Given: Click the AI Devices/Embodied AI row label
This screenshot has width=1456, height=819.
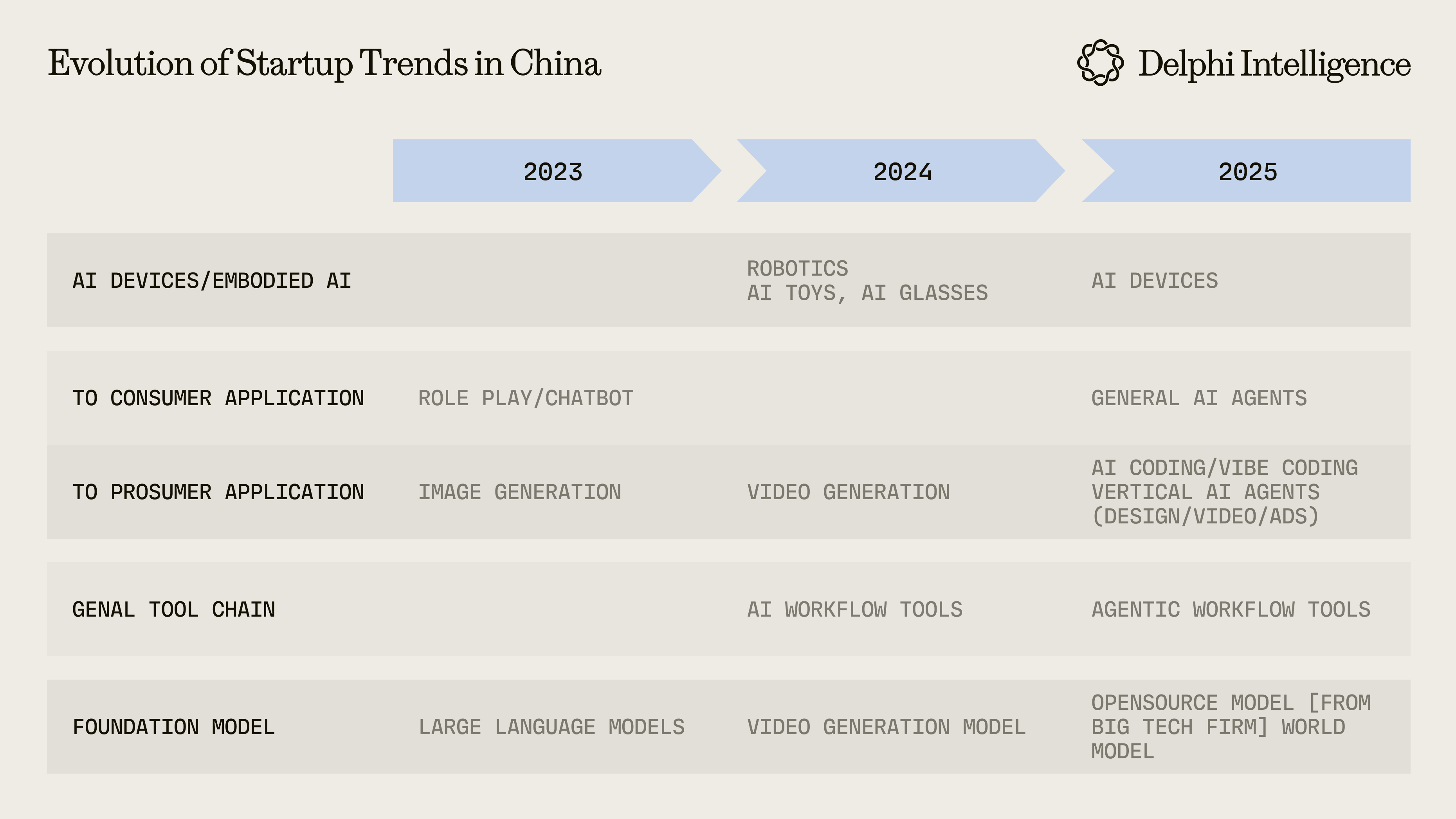Looking at the screenshot, I should pyautogui.click(x=212, y=281).
